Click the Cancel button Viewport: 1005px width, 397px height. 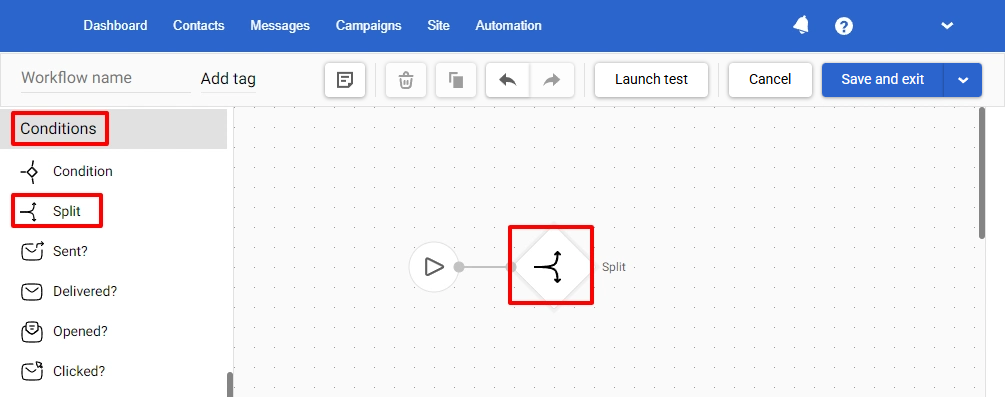coord(770,80)
